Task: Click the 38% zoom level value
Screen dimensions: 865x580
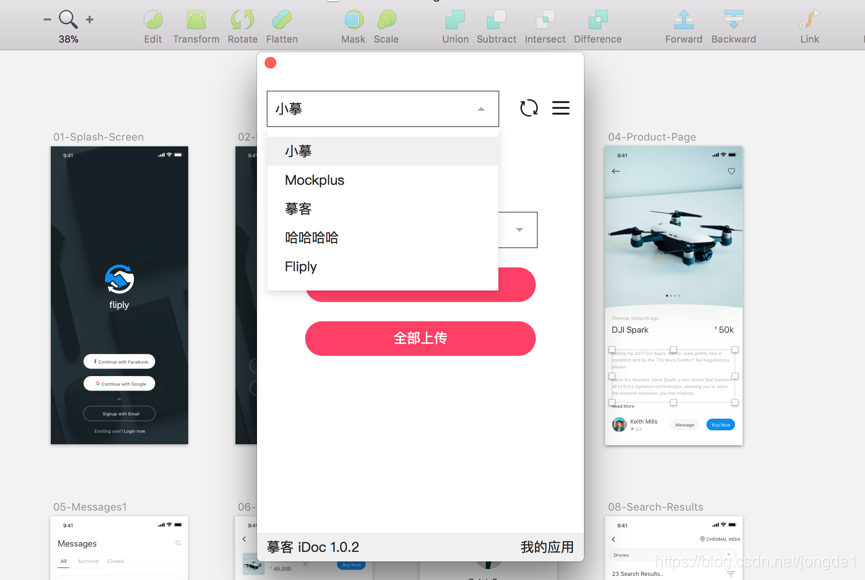Action: (68, 39)
